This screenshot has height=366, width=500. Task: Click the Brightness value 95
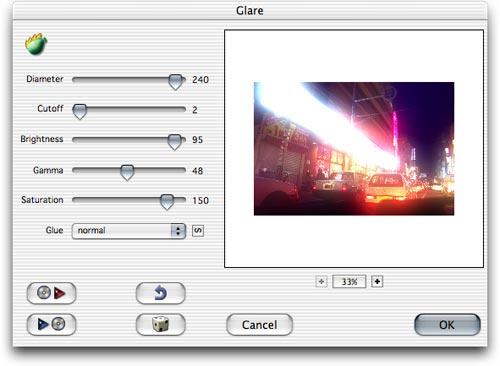pyautogui.click(x=197, y=140)
